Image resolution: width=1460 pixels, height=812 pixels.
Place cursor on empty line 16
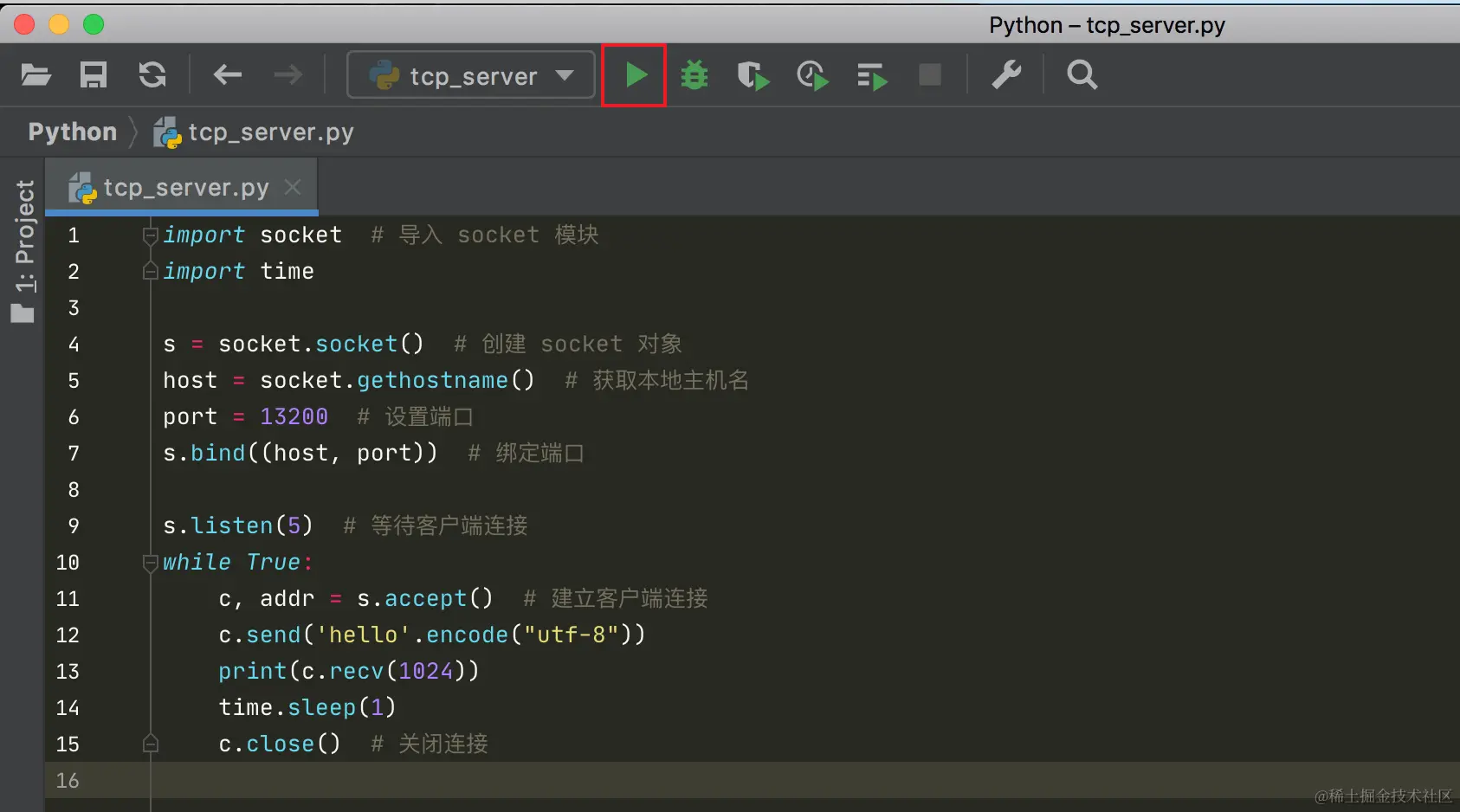752,780
